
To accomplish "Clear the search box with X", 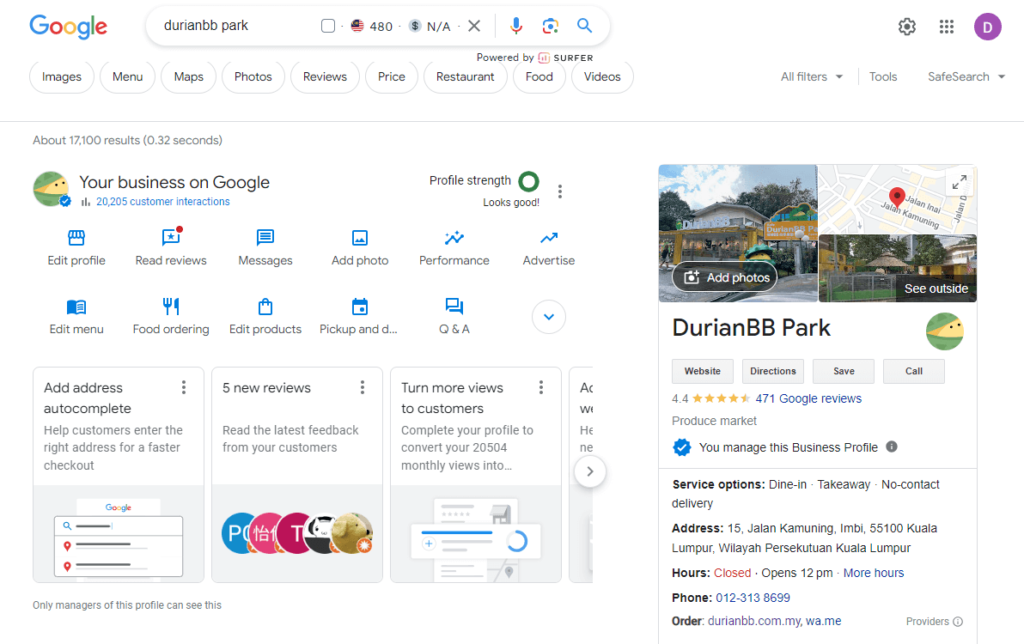I will tap(475, 25).
